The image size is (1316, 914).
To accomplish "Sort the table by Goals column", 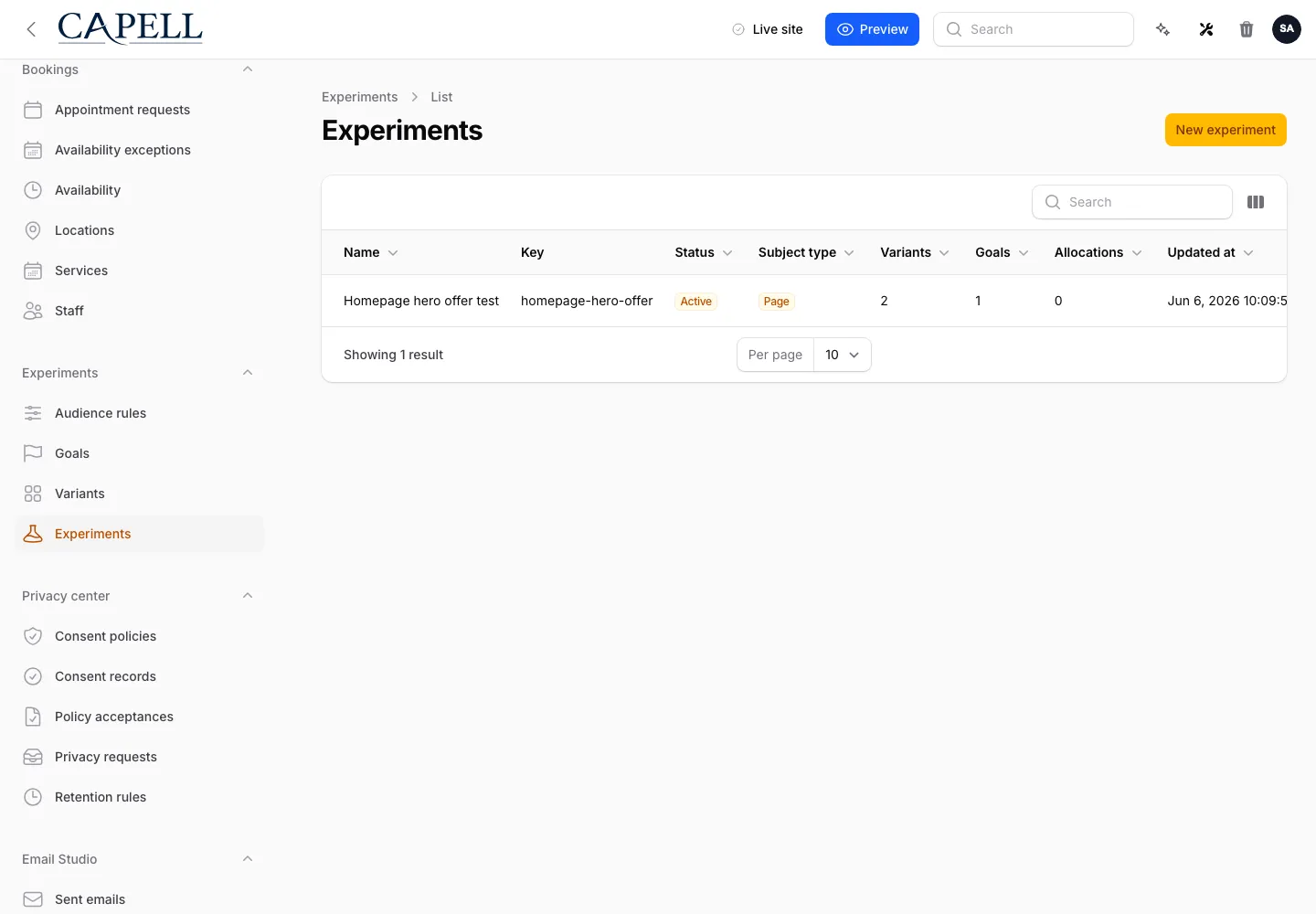I will 1003,252.
